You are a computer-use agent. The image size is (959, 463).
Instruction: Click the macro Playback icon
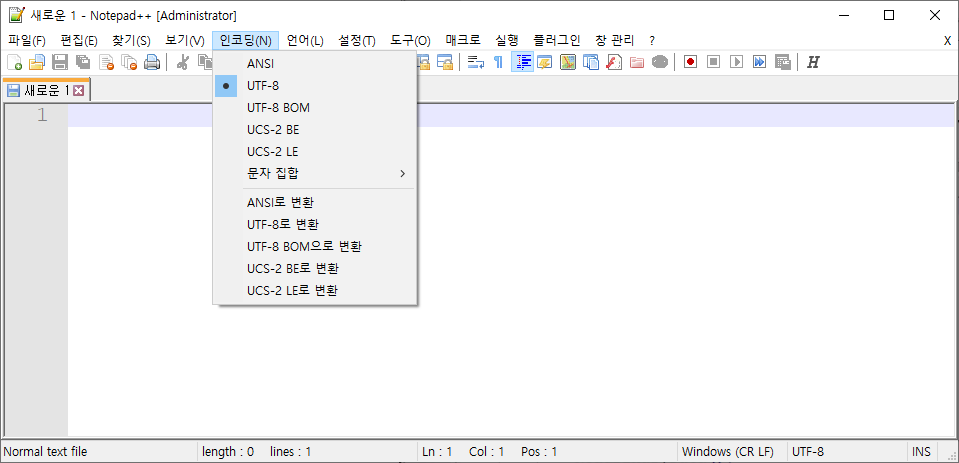tap(736, 62)
